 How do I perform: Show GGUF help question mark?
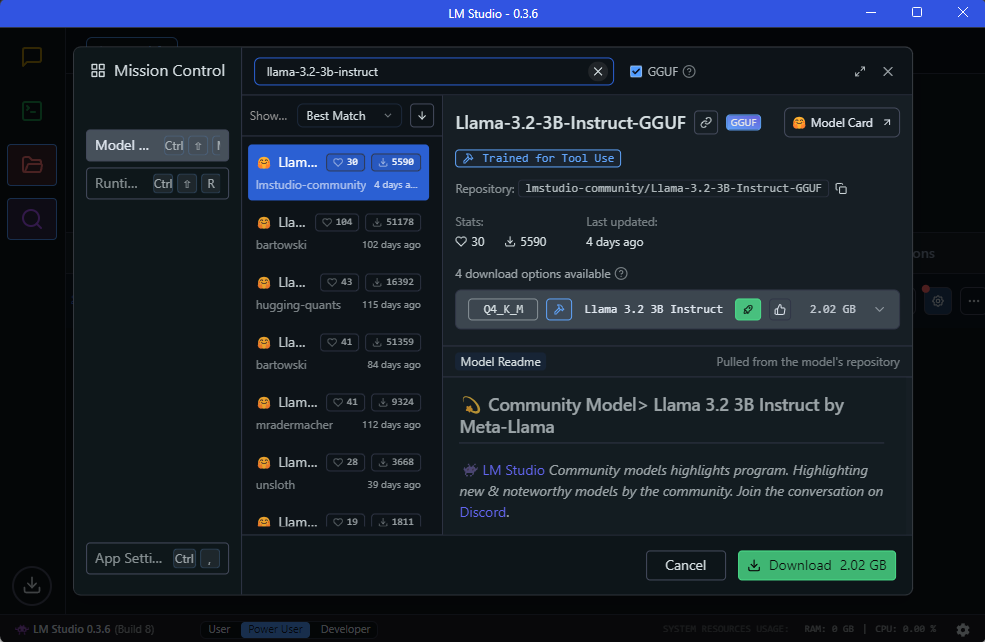[689, 72]
